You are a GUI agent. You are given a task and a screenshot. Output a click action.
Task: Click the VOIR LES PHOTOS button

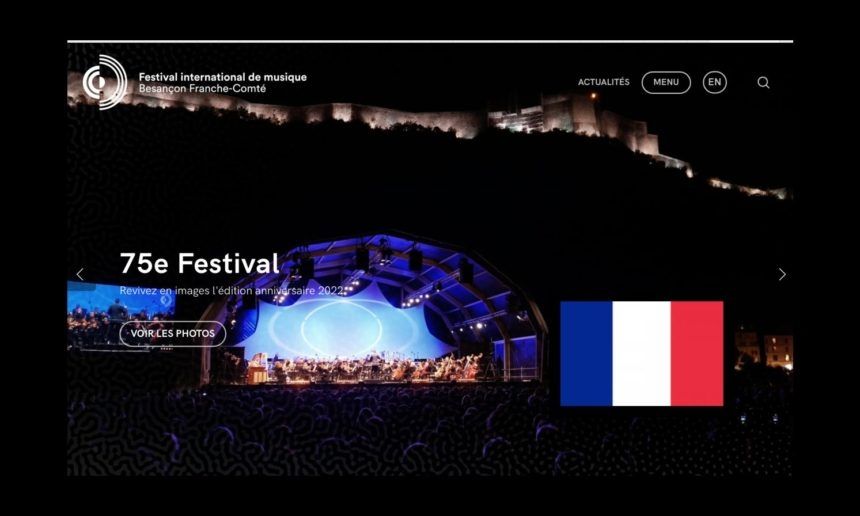(173, 333)
